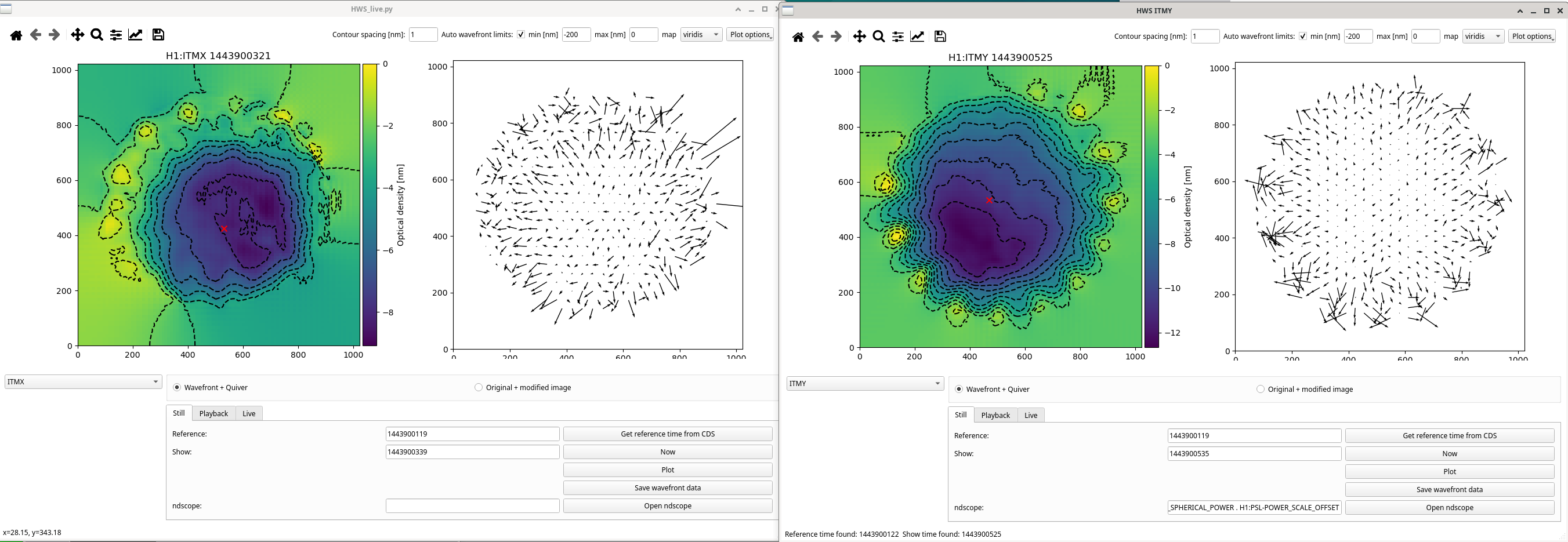The image size is (1568, 542).
Task: Open Configure subplots sliders icon in HWS_live.py window
Action: click(x=115, y=35)
